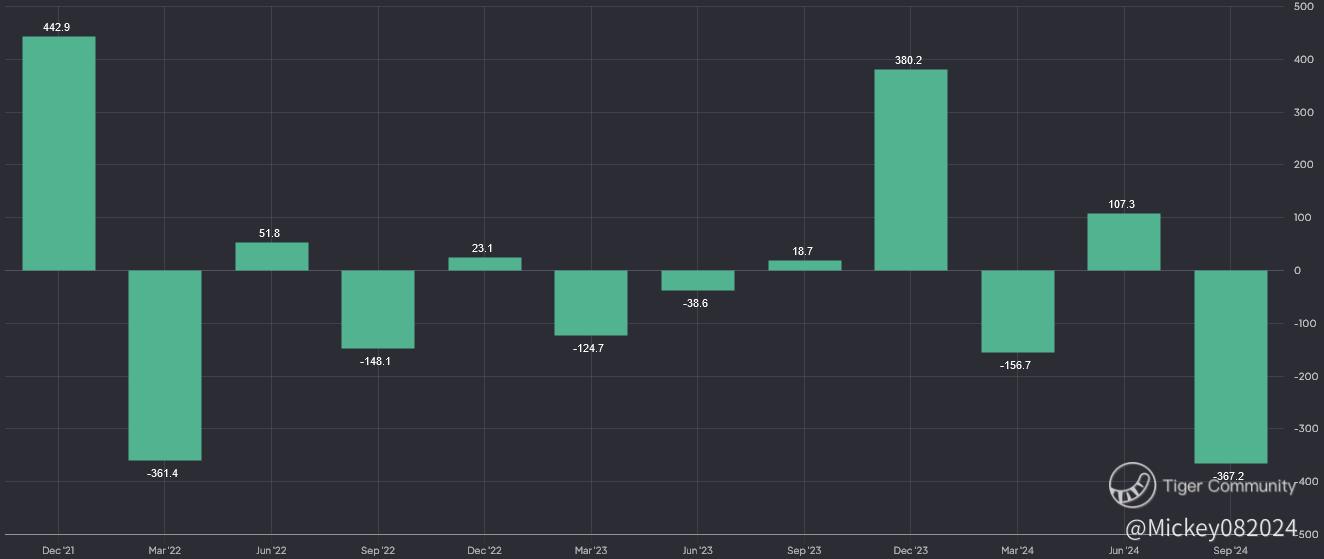Click the 107.3 data label
This screenshot has width=1324, height=559.
click(1122, 205)
